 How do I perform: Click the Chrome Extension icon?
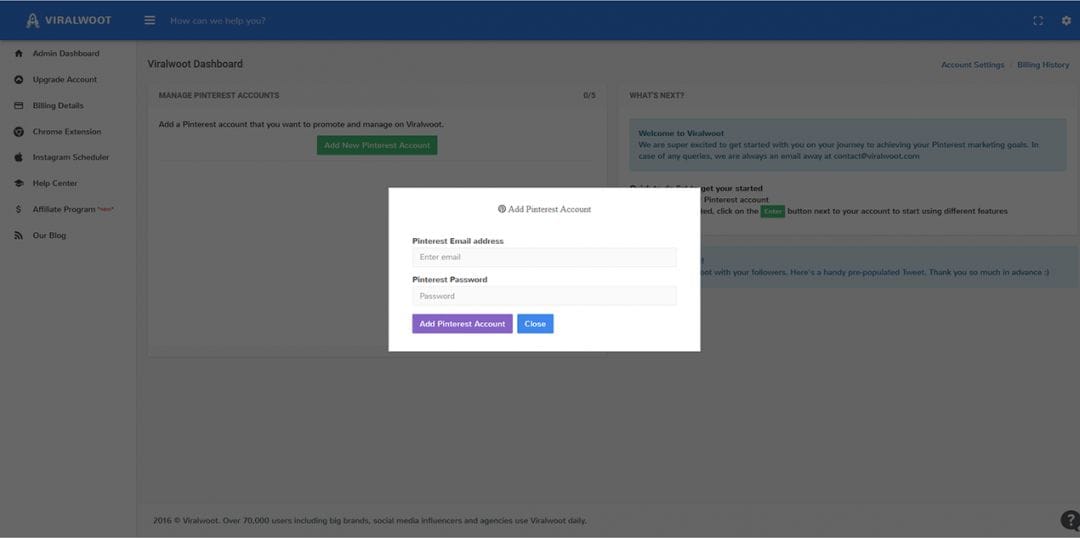19,132
